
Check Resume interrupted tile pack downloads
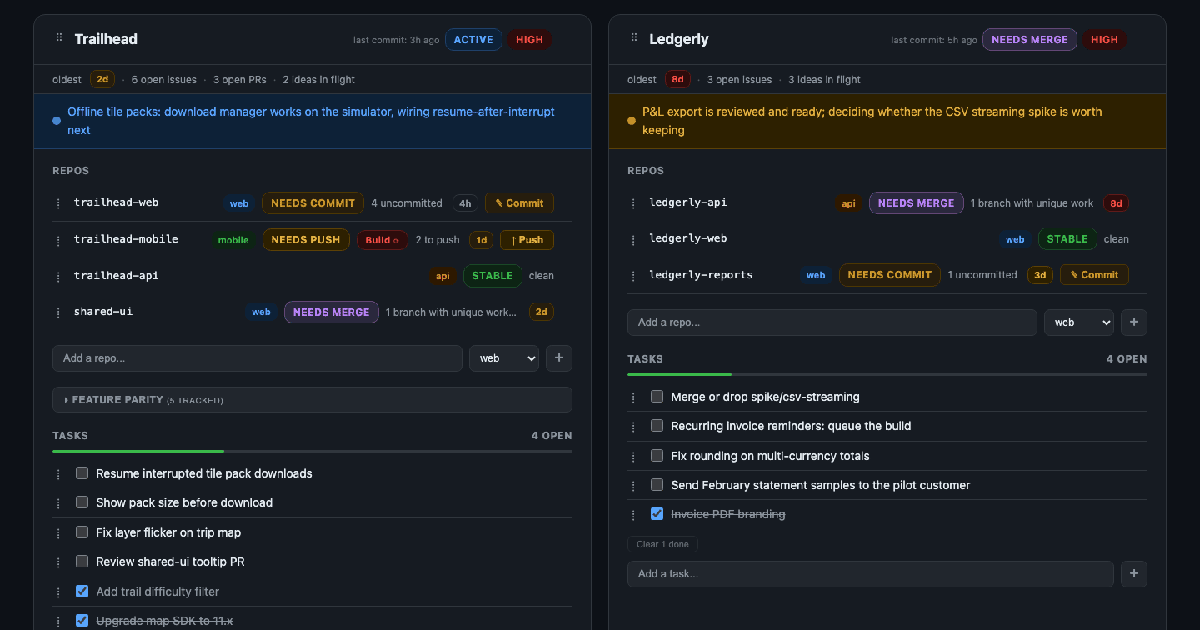point(82,473)
